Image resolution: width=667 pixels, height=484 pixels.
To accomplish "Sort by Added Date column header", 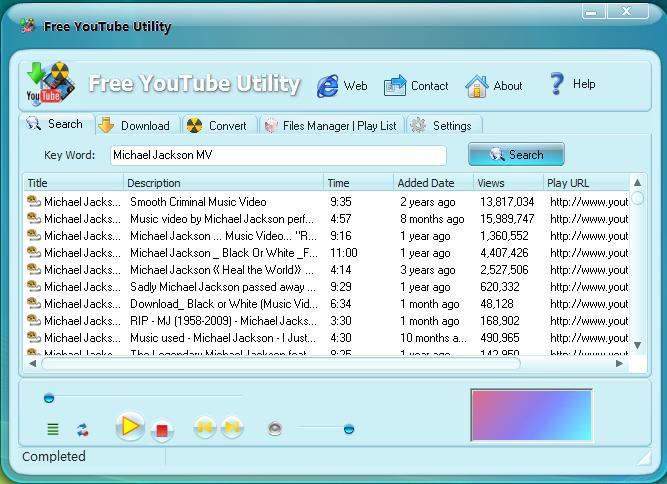I will tap(433, 183).
